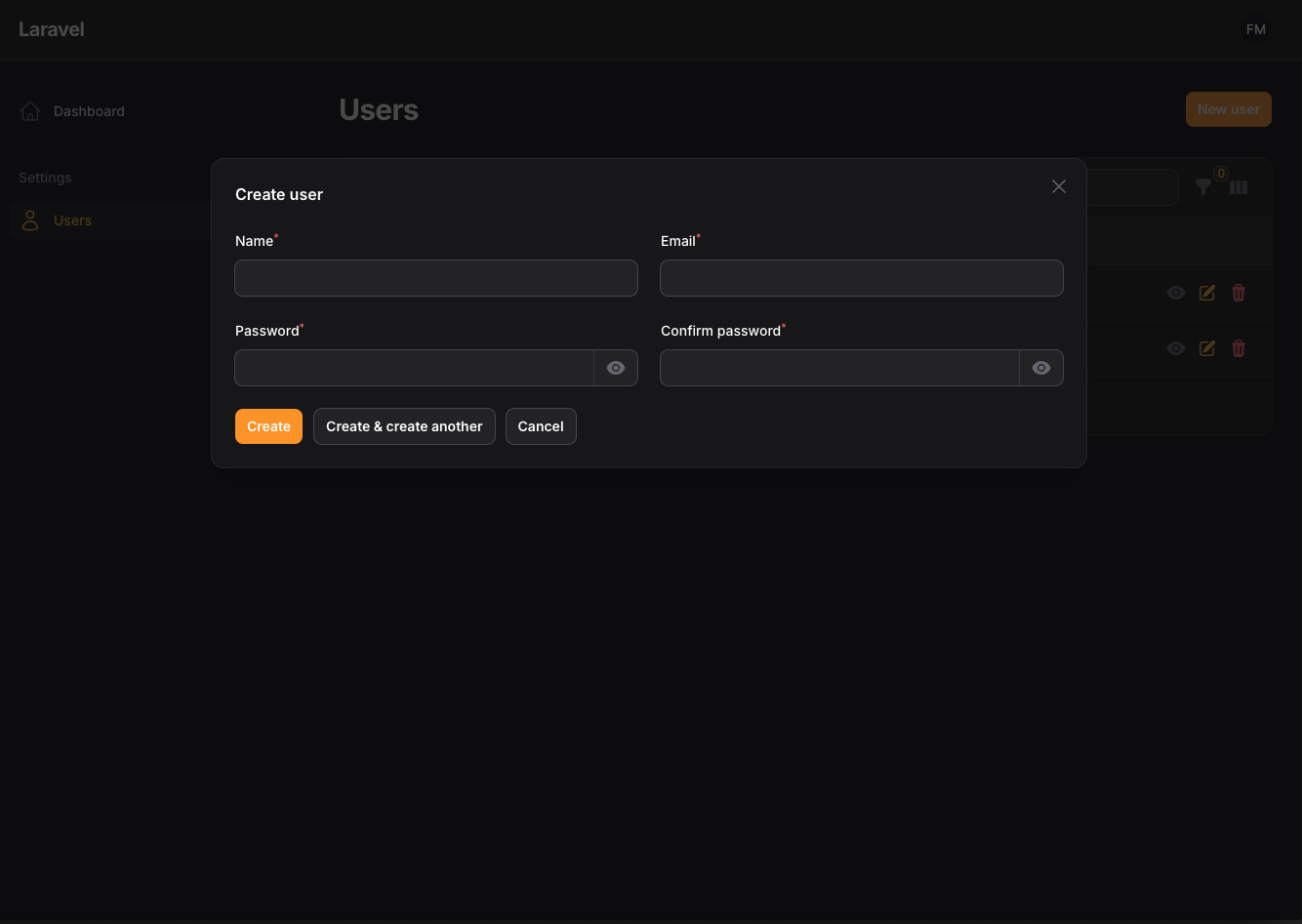Toggle Confirm password visibility eye icon

(x=1041, y=368)
